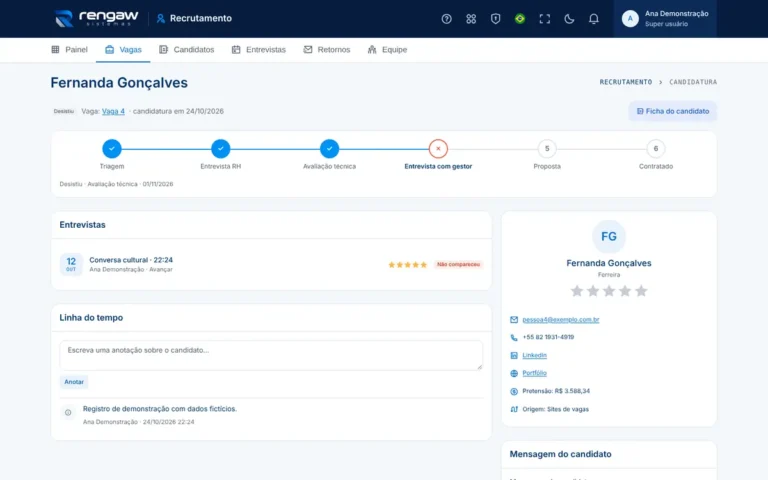Click the phone icon beside +55 number

[514, 337]
